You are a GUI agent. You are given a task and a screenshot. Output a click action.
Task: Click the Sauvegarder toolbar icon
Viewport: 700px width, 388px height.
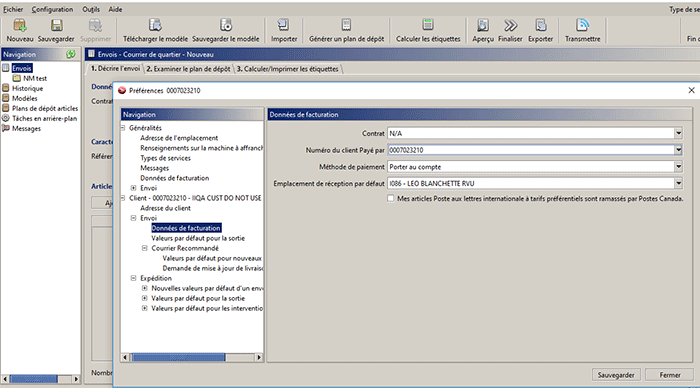click(x=56, y=25)
